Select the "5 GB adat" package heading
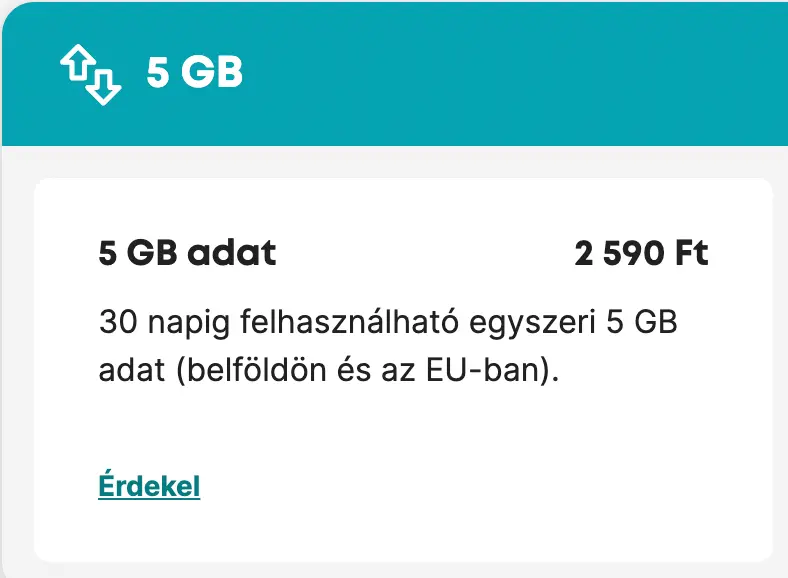The height and width of the screenshot is (578, 788). pos(187,253)
